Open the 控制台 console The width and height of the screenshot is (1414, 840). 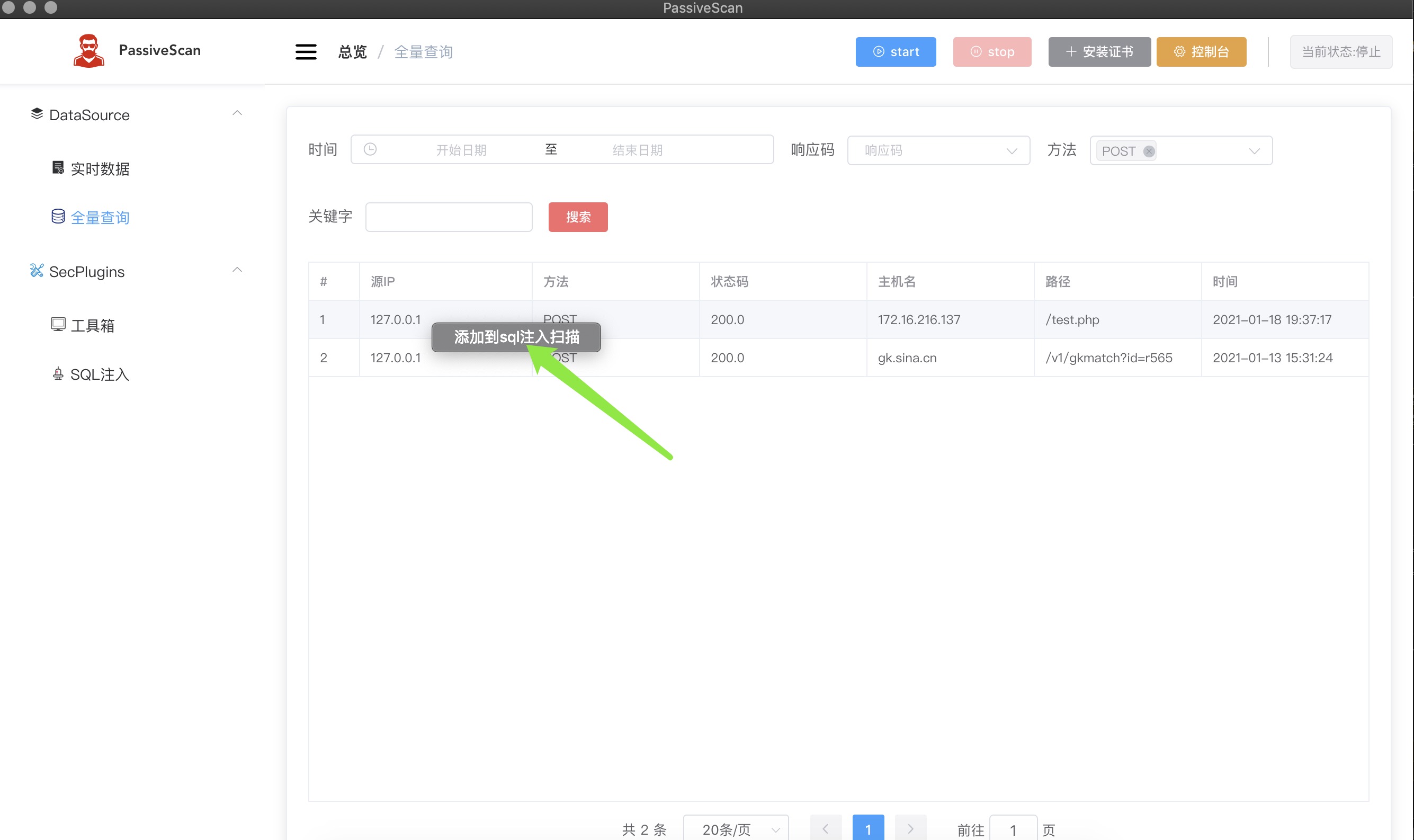1201,52
